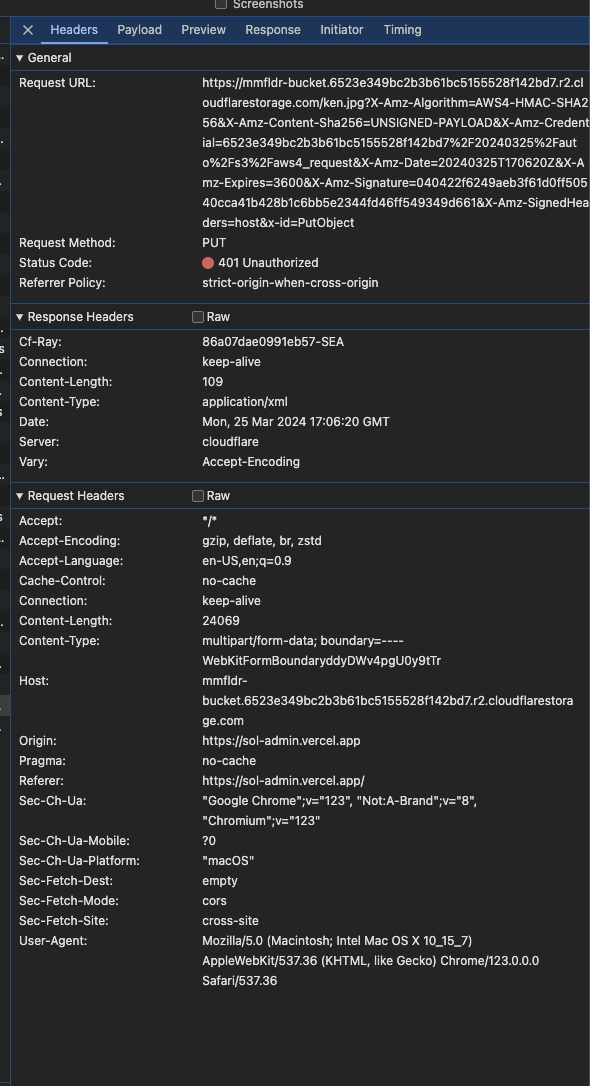Collapse the Response Headers section
The width and height of the screenshot is (590, 1086).
tap(20, 317)
